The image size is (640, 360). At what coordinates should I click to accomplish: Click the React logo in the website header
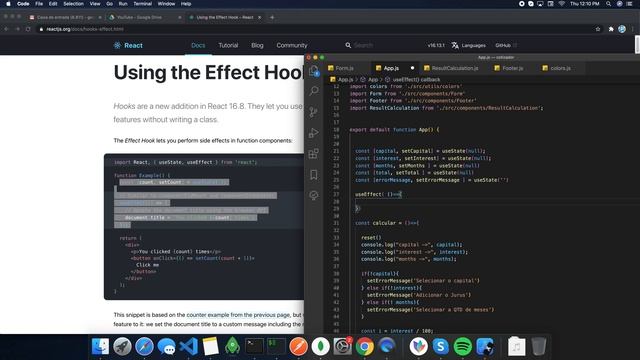click(128, 45)
